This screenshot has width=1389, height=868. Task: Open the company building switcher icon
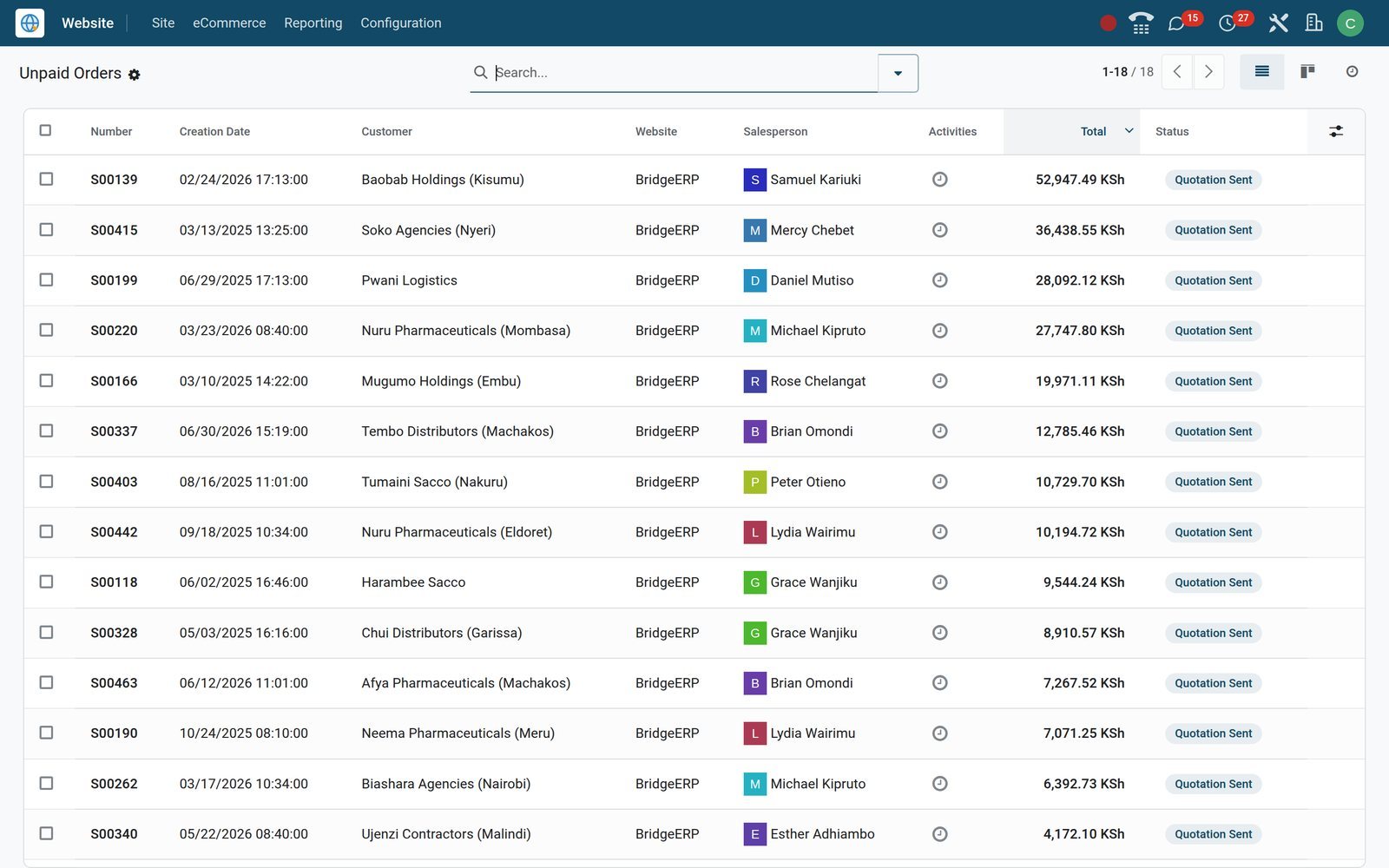[1314, 23]
